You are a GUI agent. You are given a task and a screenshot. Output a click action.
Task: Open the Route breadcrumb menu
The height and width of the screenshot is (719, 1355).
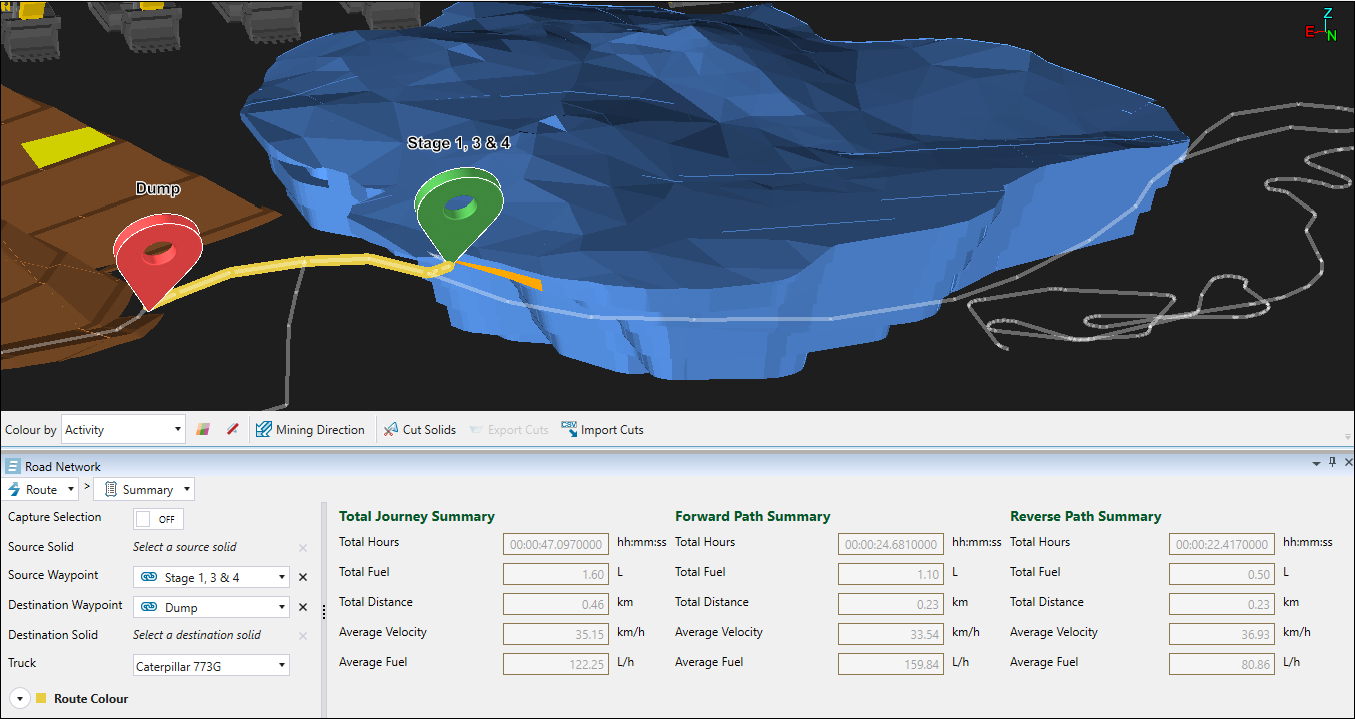point(42,490)
